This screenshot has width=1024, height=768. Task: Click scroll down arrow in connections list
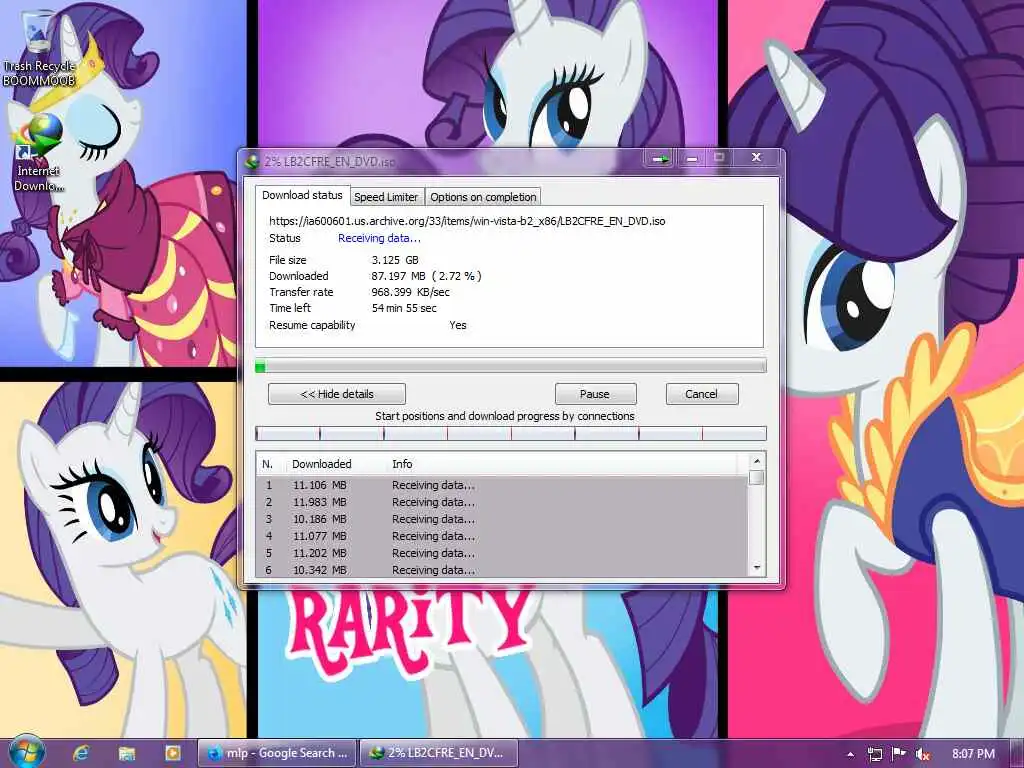757,568
